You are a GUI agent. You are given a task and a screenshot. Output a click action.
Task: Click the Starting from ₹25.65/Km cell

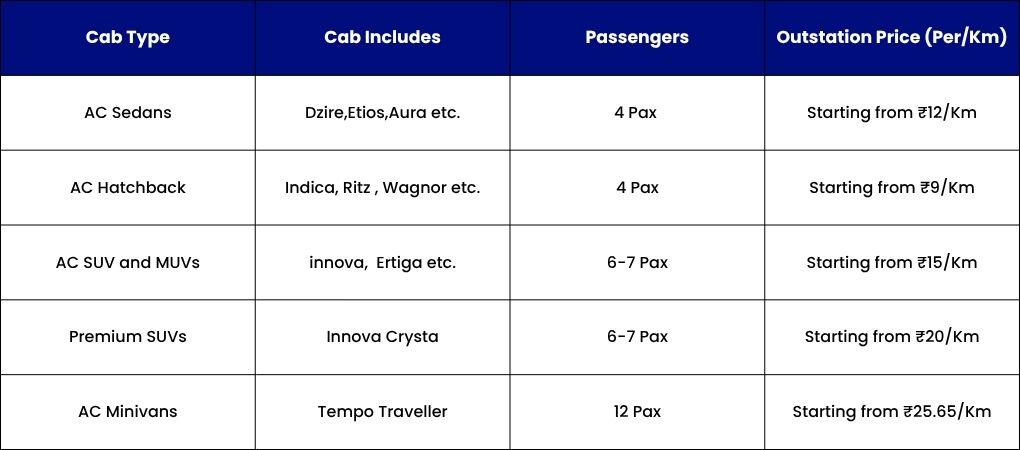tap(892, 412)
